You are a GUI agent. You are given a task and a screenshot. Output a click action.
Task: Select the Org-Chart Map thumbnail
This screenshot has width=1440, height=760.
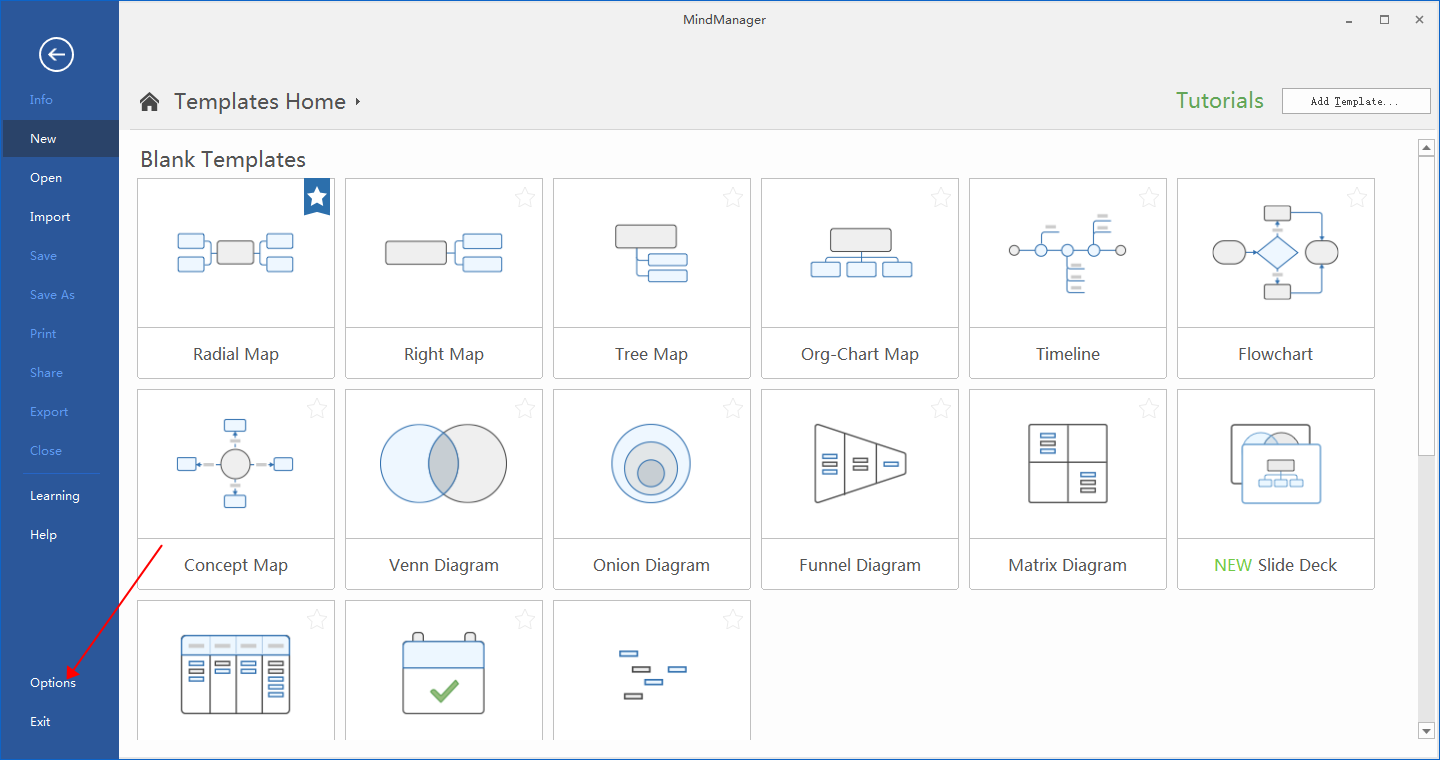(x=859, y=253)
